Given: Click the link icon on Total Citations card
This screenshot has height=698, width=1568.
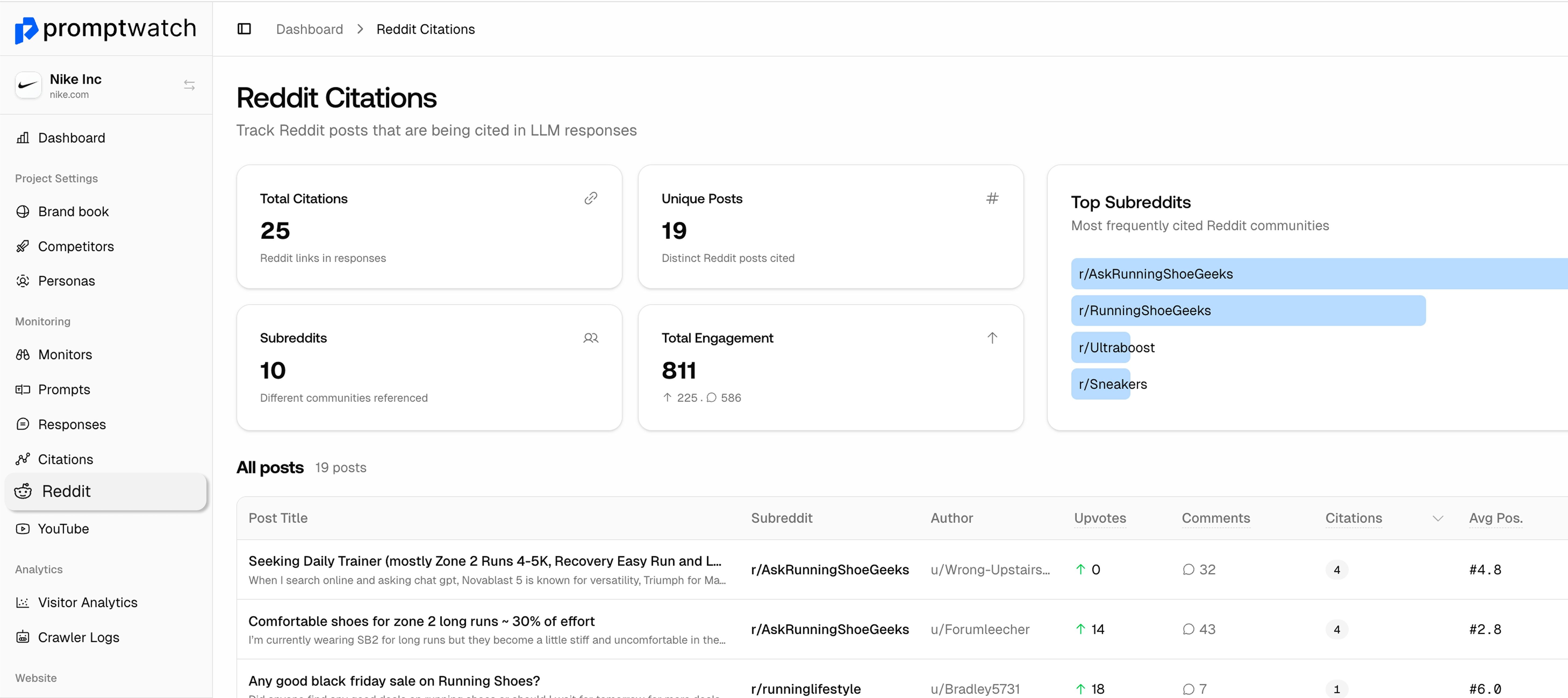Looking at the screenshot, I should click(590, 198).
